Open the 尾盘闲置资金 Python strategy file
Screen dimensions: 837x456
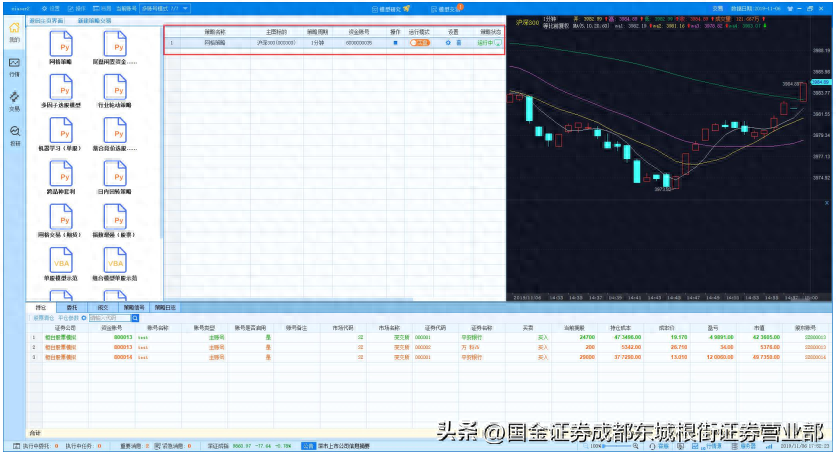(x=115, y=48)
